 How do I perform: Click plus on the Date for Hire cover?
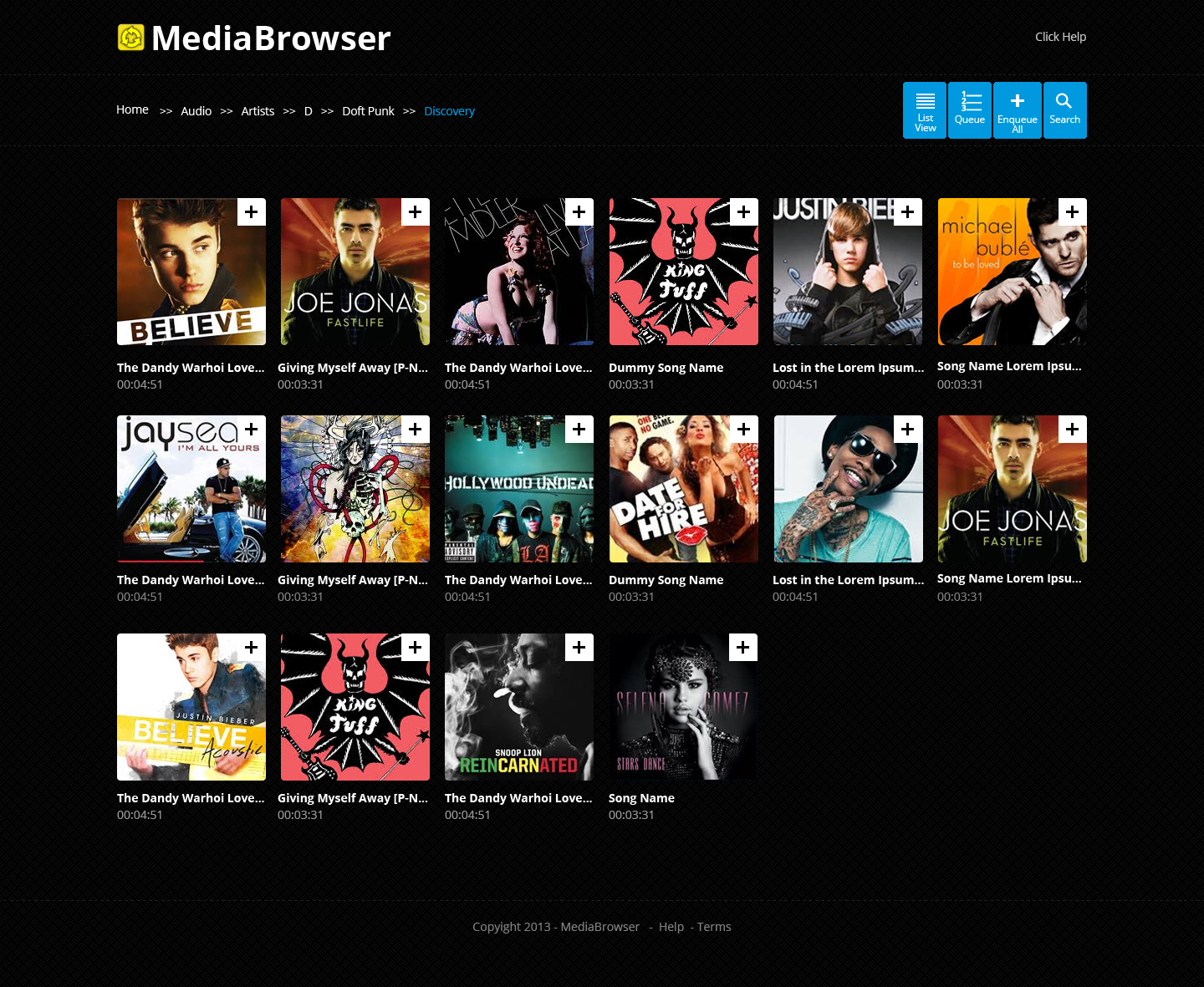(743, 430)
